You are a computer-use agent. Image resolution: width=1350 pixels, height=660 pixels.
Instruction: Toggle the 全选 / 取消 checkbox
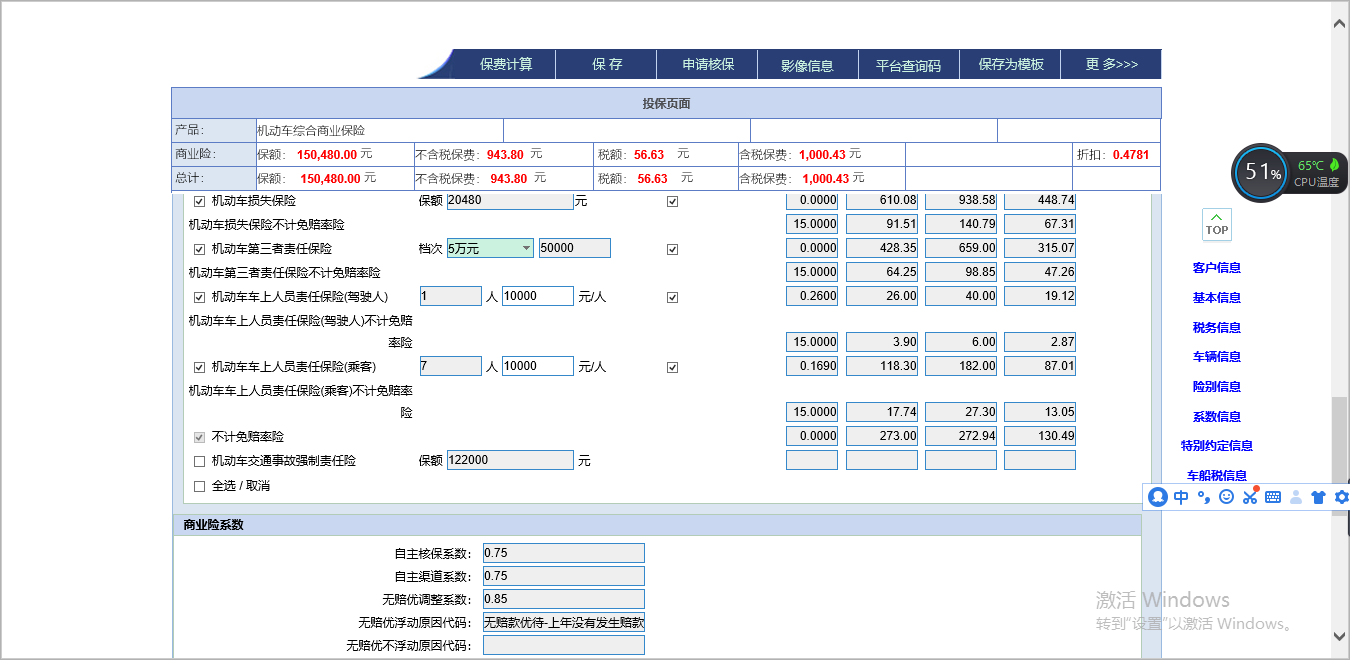tap(199, 486)
